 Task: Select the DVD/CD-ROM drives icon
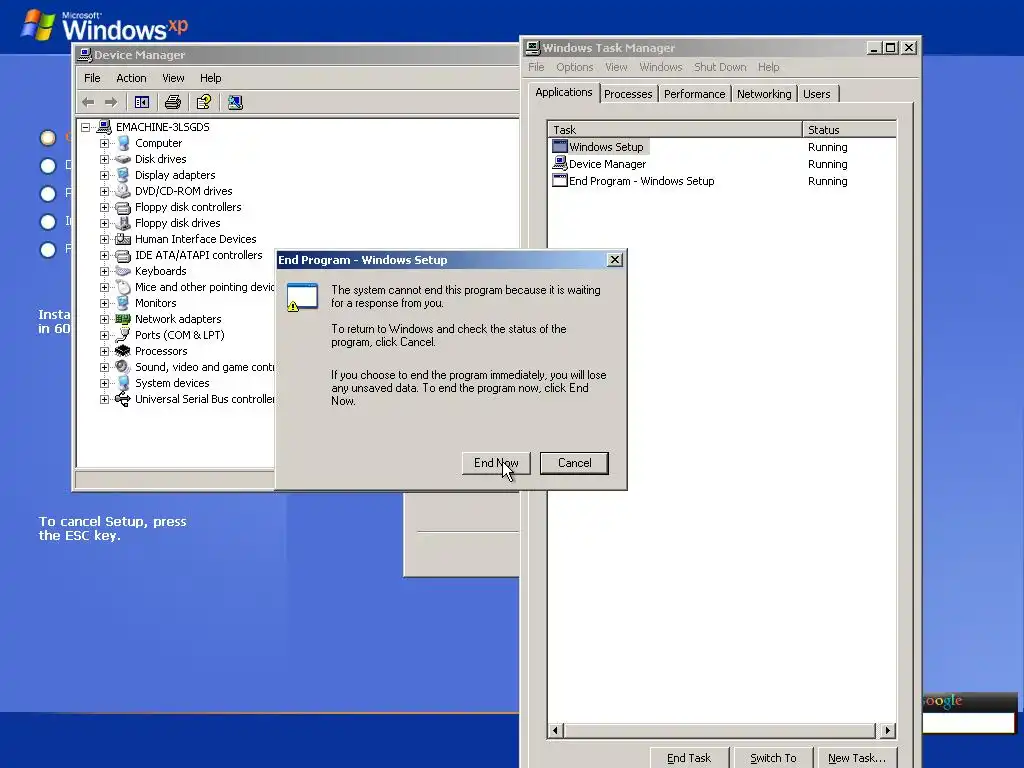pos(123,191)
